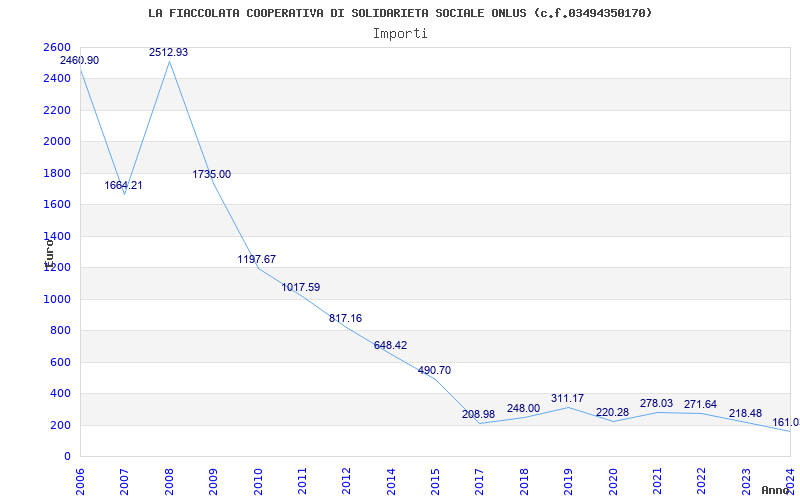Viewport: 800px width, 500px height.
Task: Click the x-axis year 2011
Action: click(x=302, y=482)
